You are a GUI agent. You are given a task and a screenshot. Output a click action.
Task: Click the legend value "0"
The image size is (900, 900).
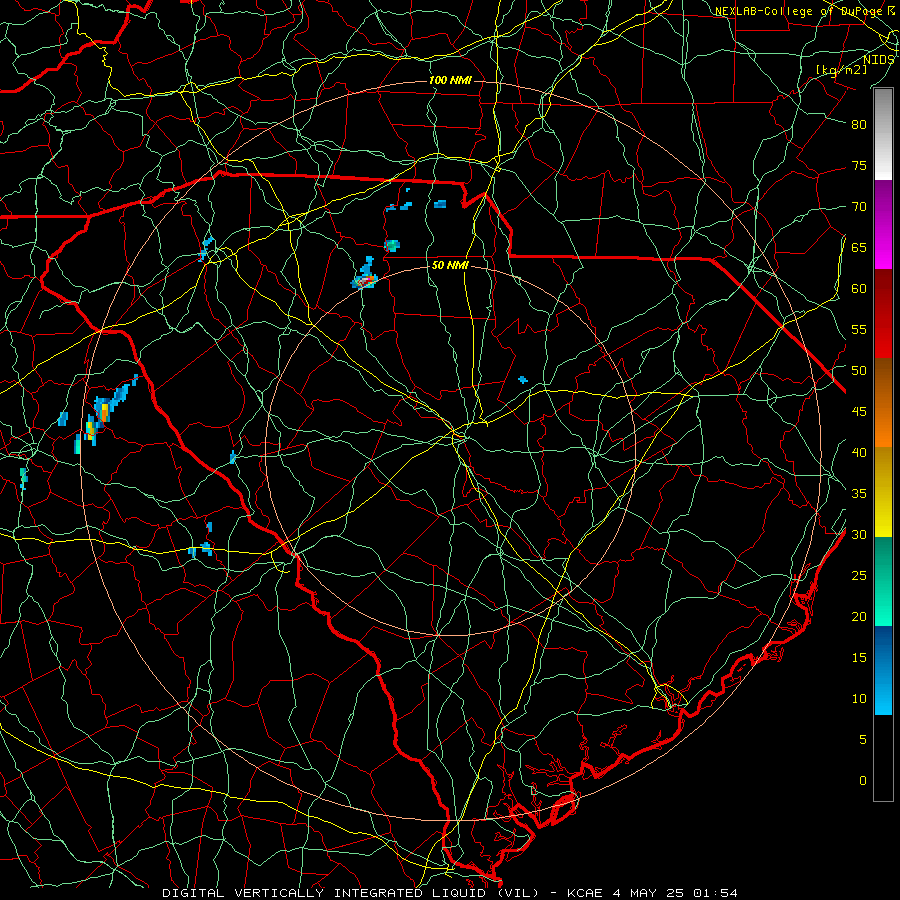[x=863, y=781]
